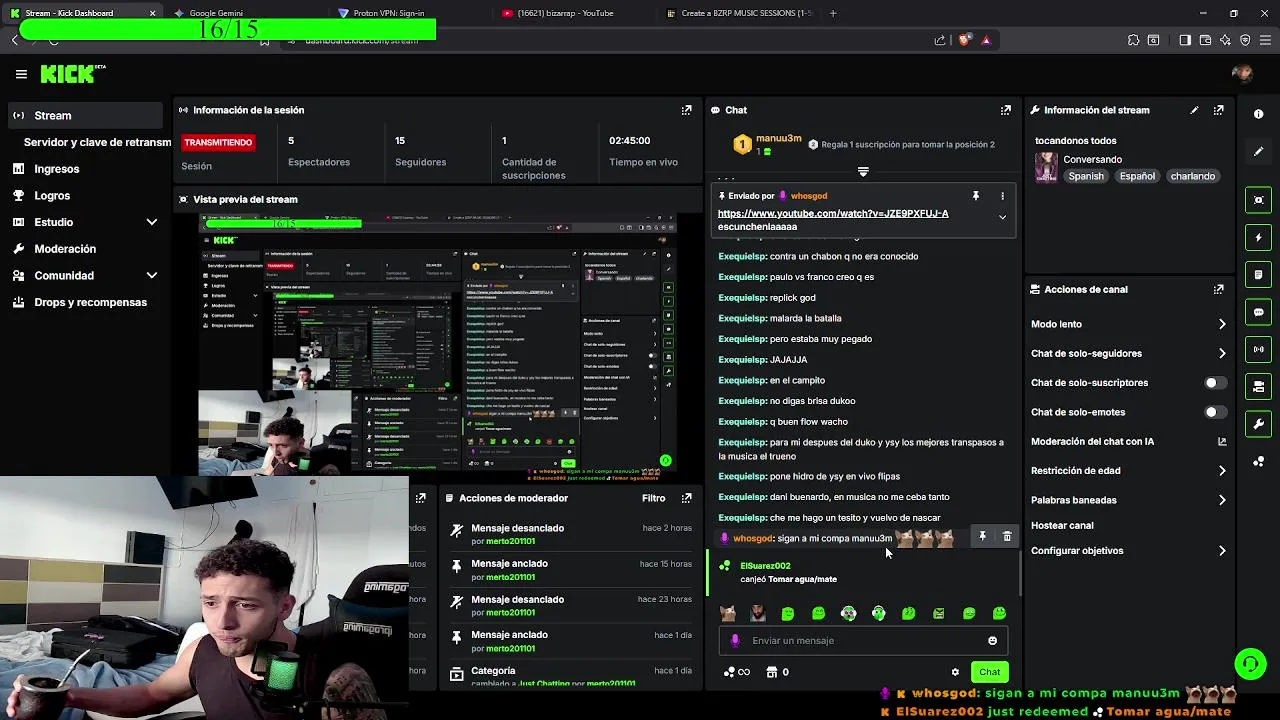The width and height of the screenshot is (1280, 720).
Task: Open the Brave Leo AI sparkle icon
Action: [1225, 40]
